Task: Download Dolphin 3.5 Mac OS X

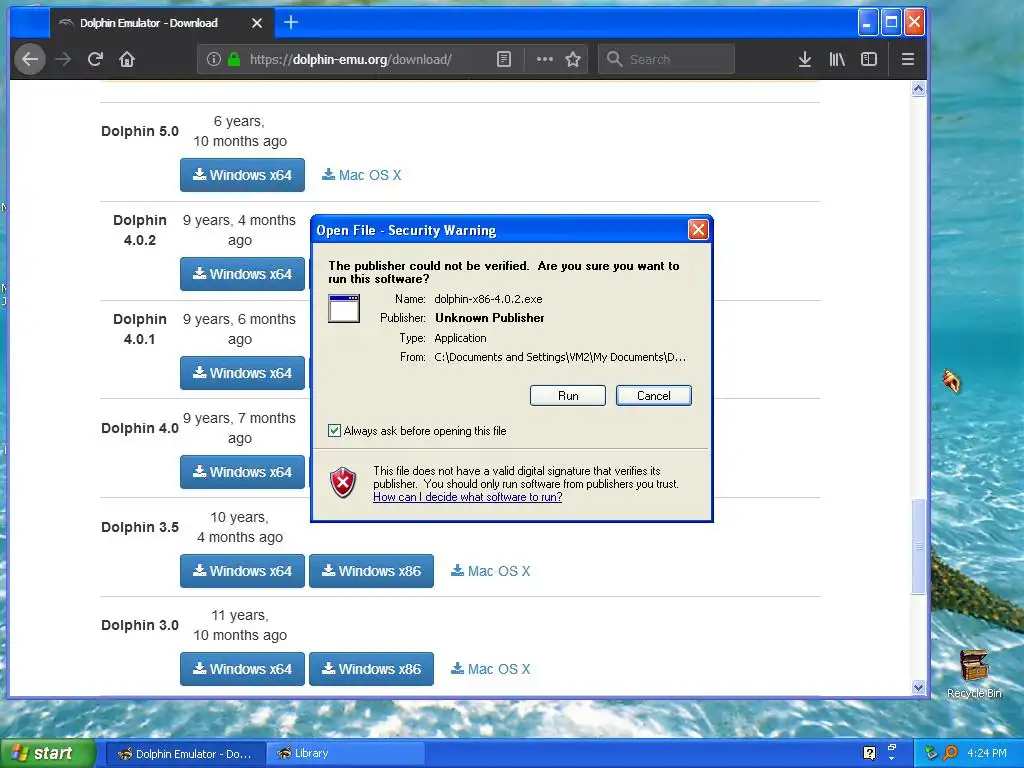Action: pos(490,571)
